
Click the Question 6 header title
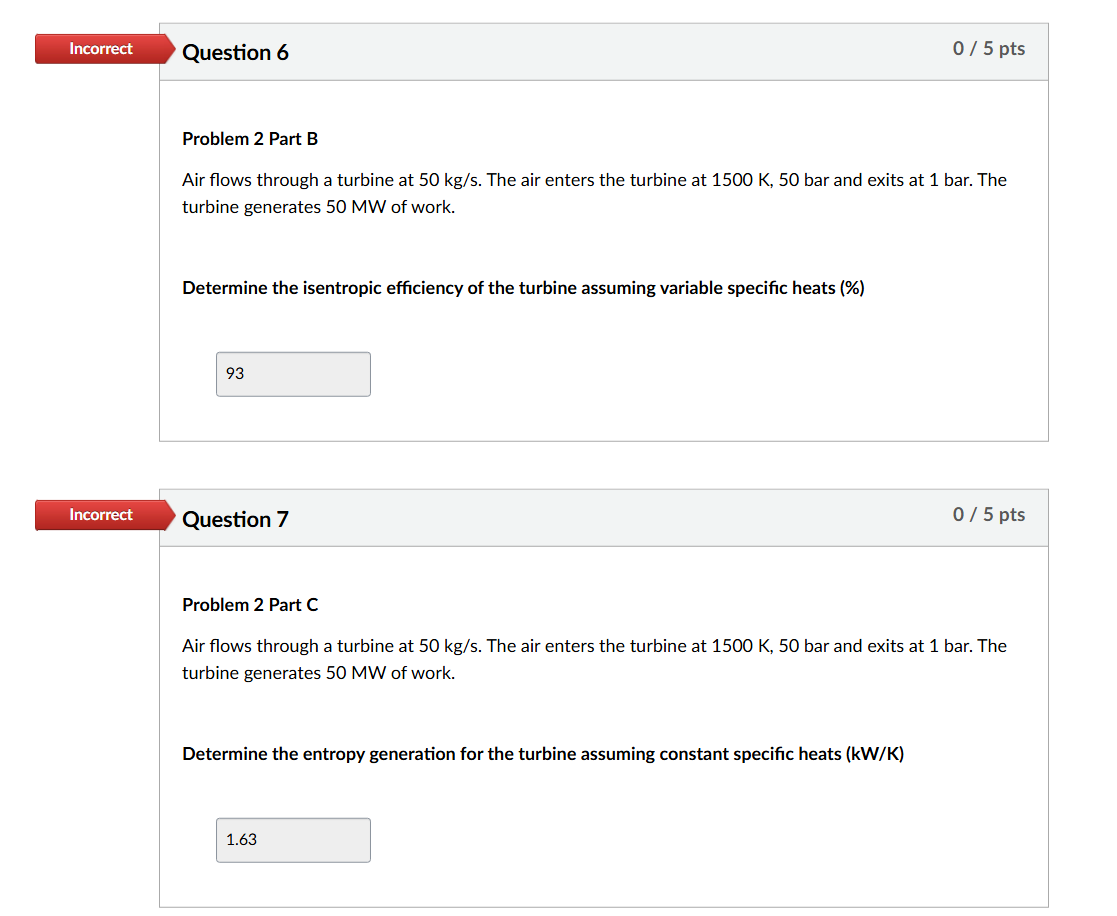235,52
